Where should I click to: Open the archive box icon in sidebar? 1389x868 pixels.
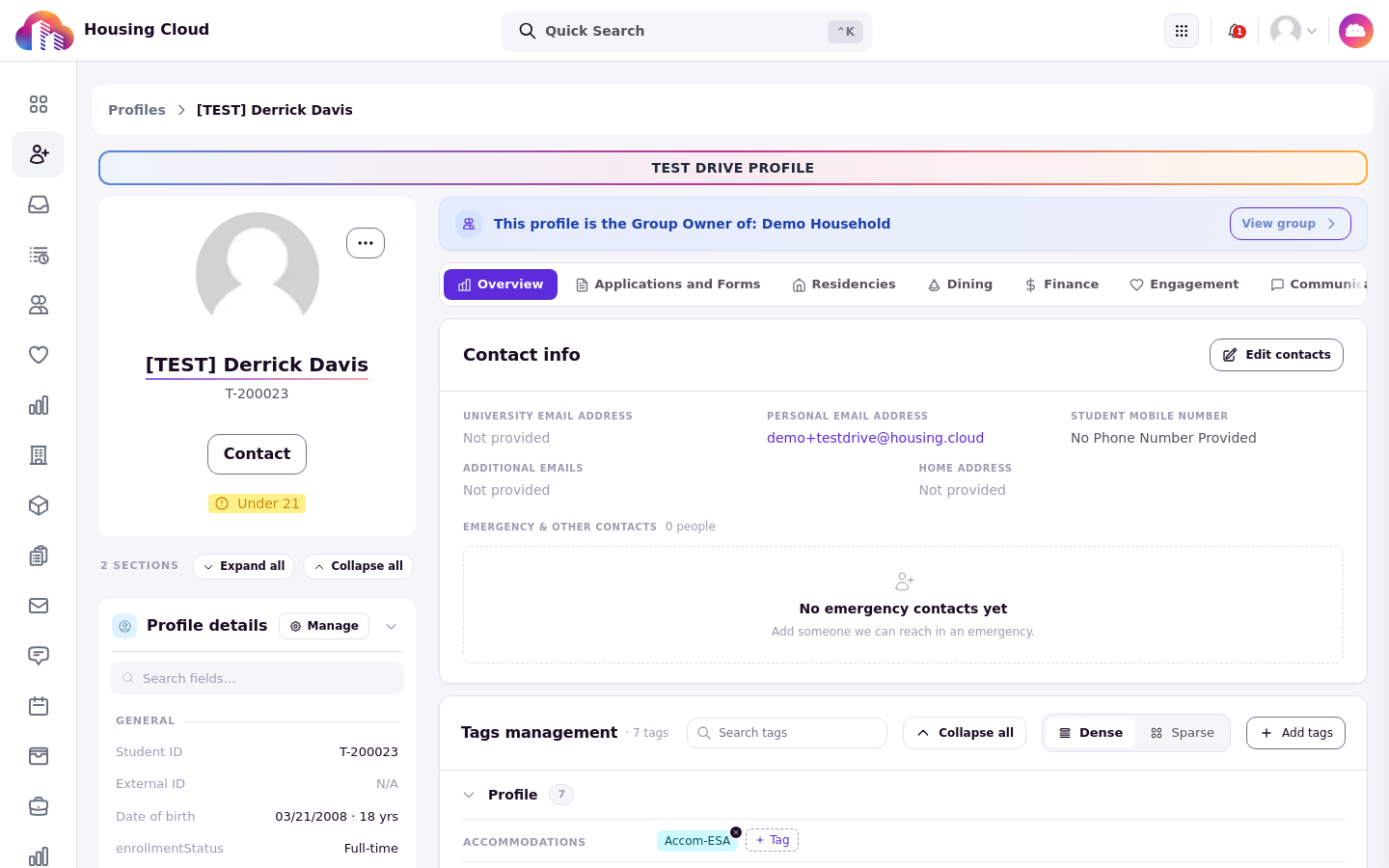click(39, 756)
